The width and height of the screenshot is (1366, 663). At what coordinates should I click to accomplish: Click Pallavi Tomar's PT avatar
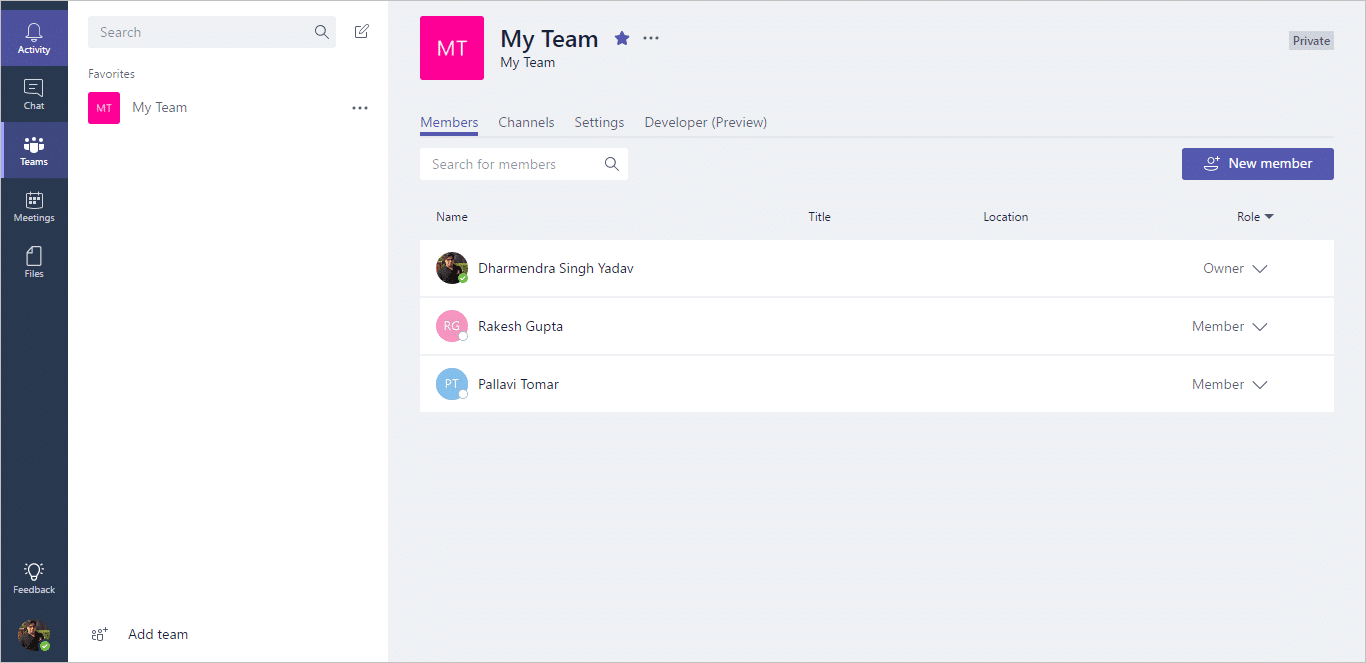[x=452, y=384]
